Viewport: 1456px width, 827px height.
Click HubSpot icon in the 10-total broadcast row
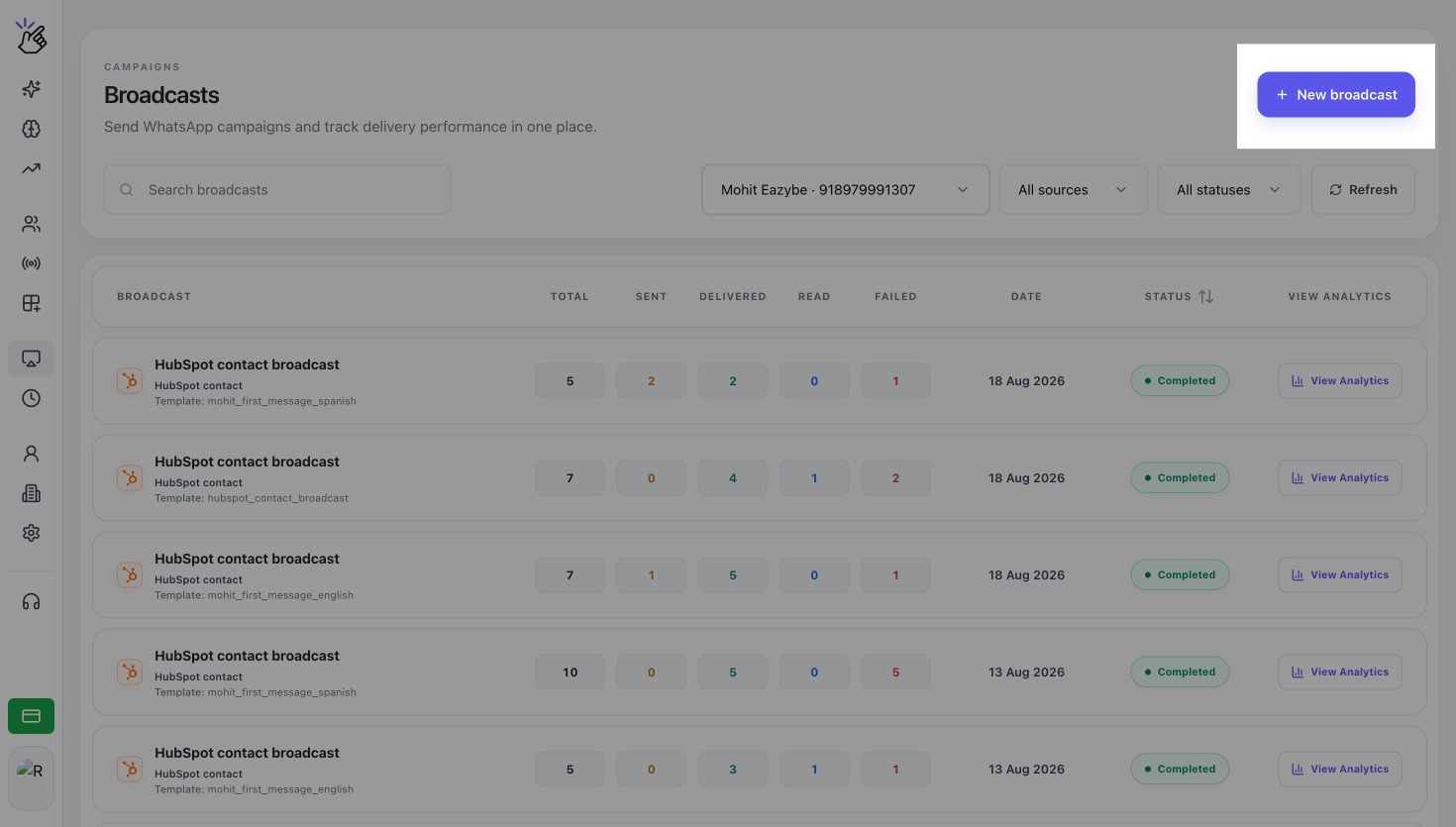[x=130, y=672]
